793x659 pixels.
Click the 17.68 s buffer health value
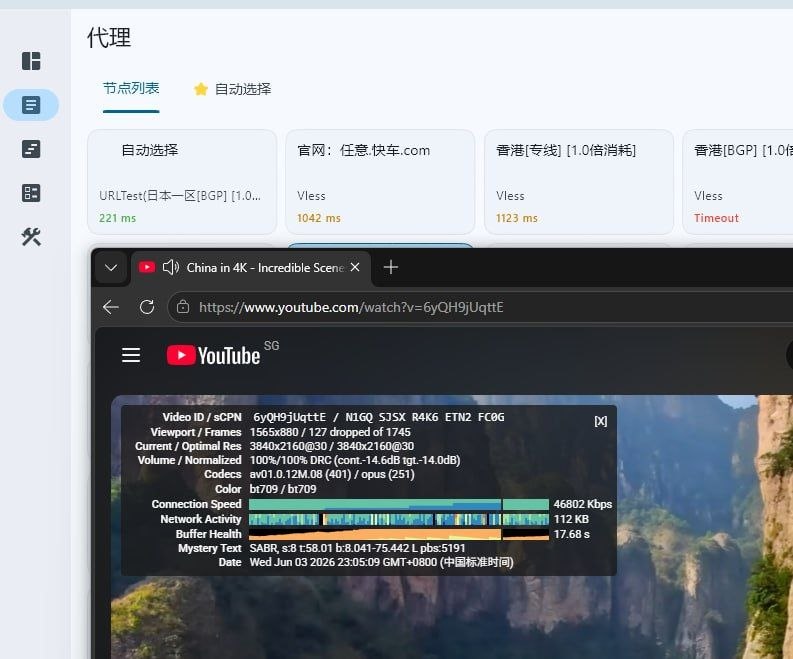coord(571,534)
